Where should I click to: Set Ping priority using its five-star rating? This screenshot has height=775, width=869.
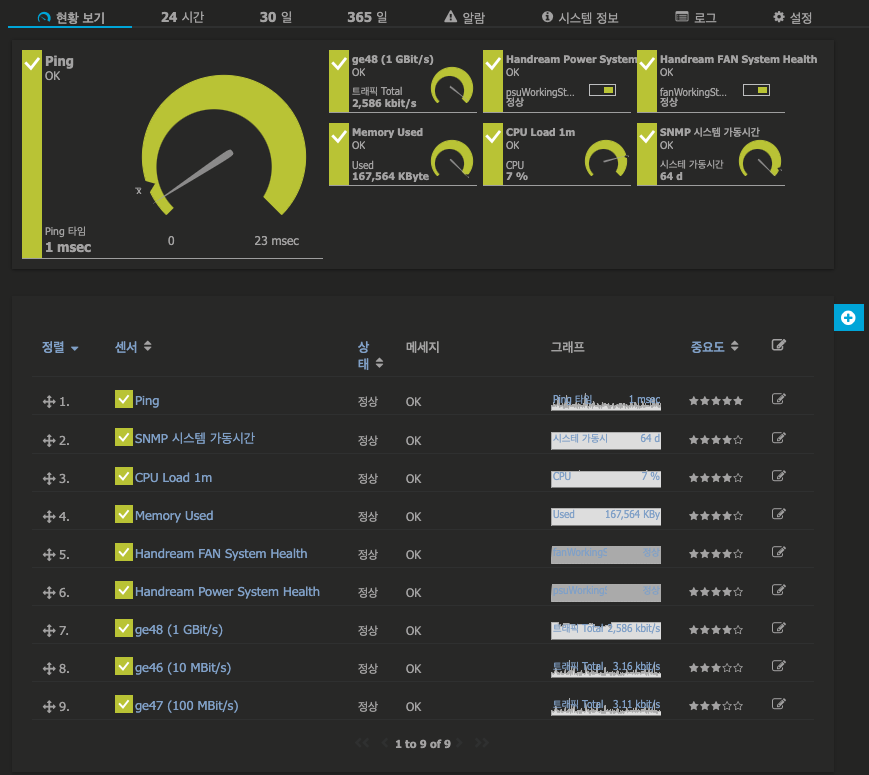(715, 401)
